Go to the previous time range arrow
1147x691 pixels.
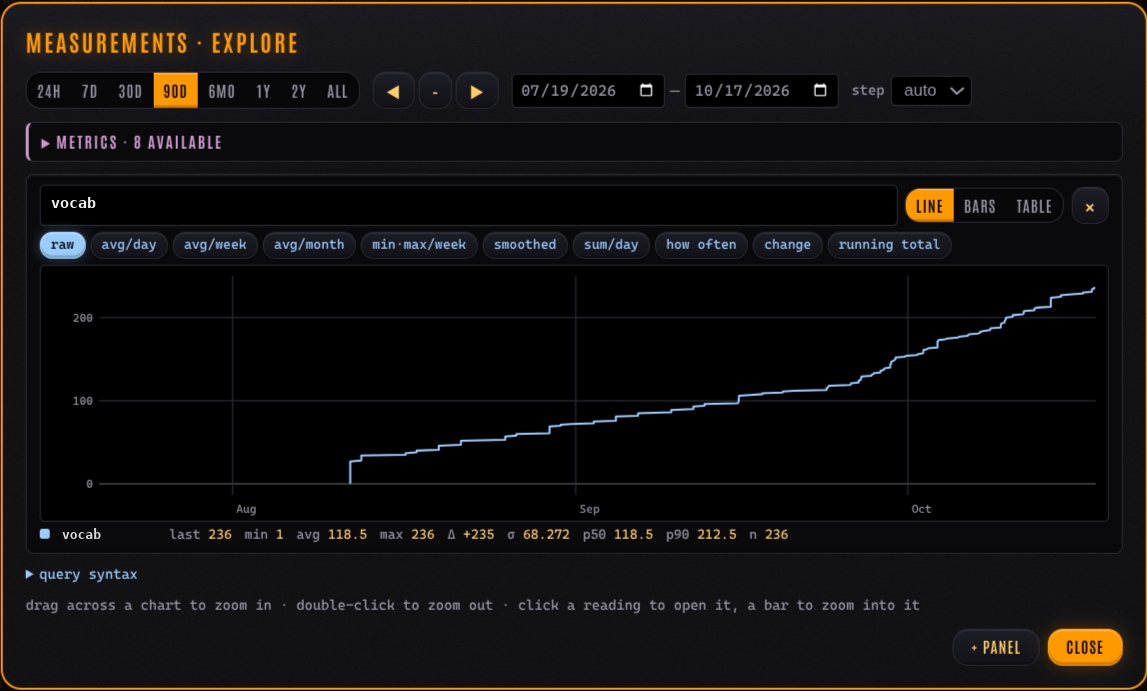pos(394,91)
